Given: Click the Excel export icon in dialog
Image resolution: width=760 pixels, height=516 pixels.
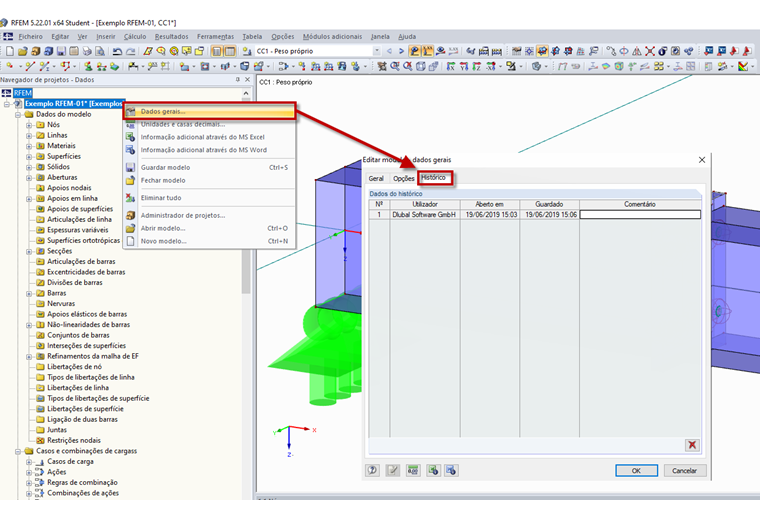Looking at the screenshot, I should tap(433, 470).
